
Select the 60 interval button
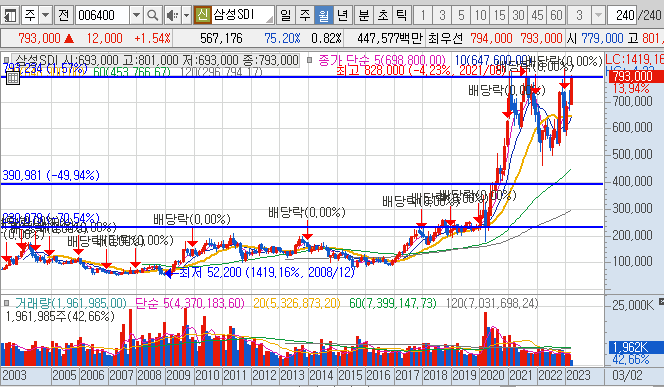556,16
